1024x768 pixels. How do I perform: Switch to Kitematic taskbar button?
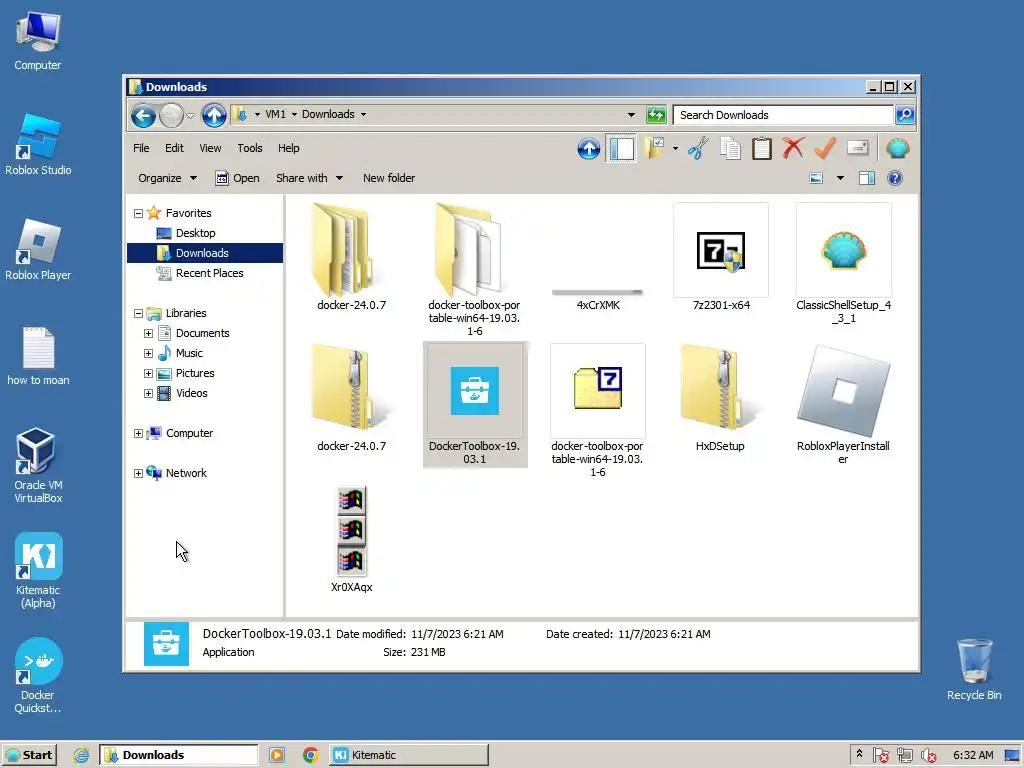408,755
